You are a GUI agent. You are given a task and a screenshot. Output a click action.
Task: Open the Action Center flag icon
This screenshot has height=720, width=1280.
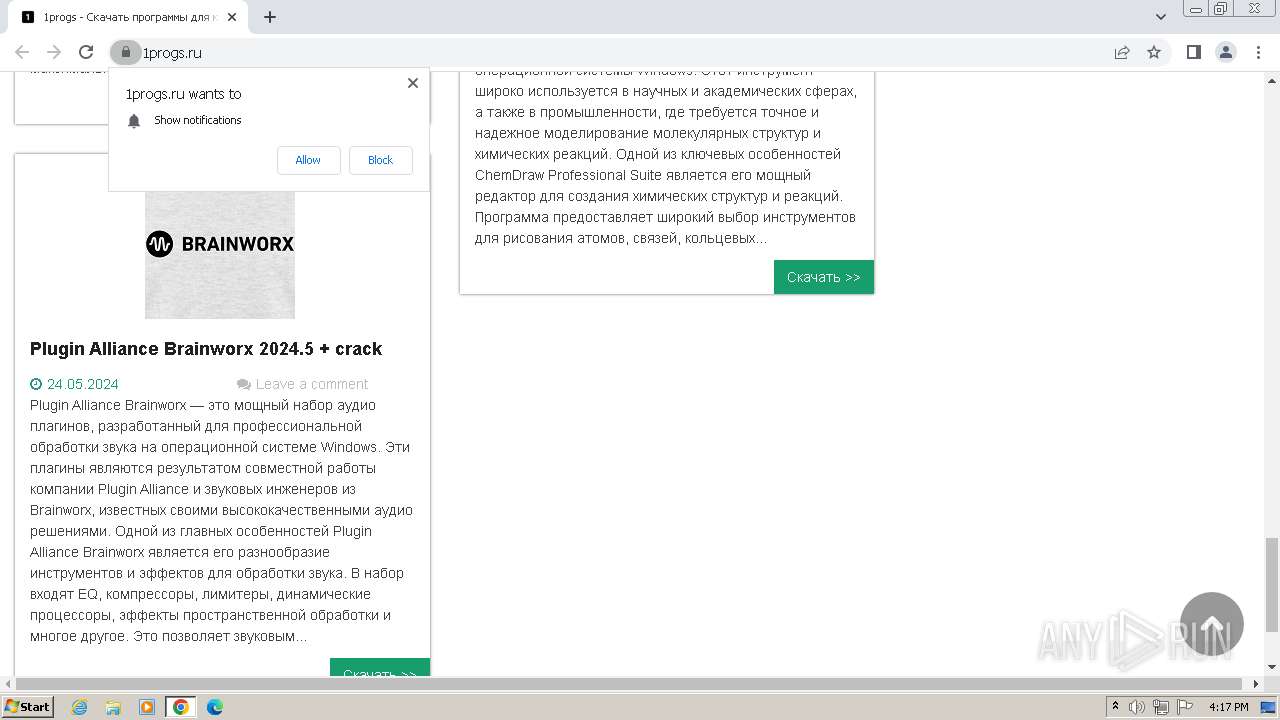(x=1185, y=707)
